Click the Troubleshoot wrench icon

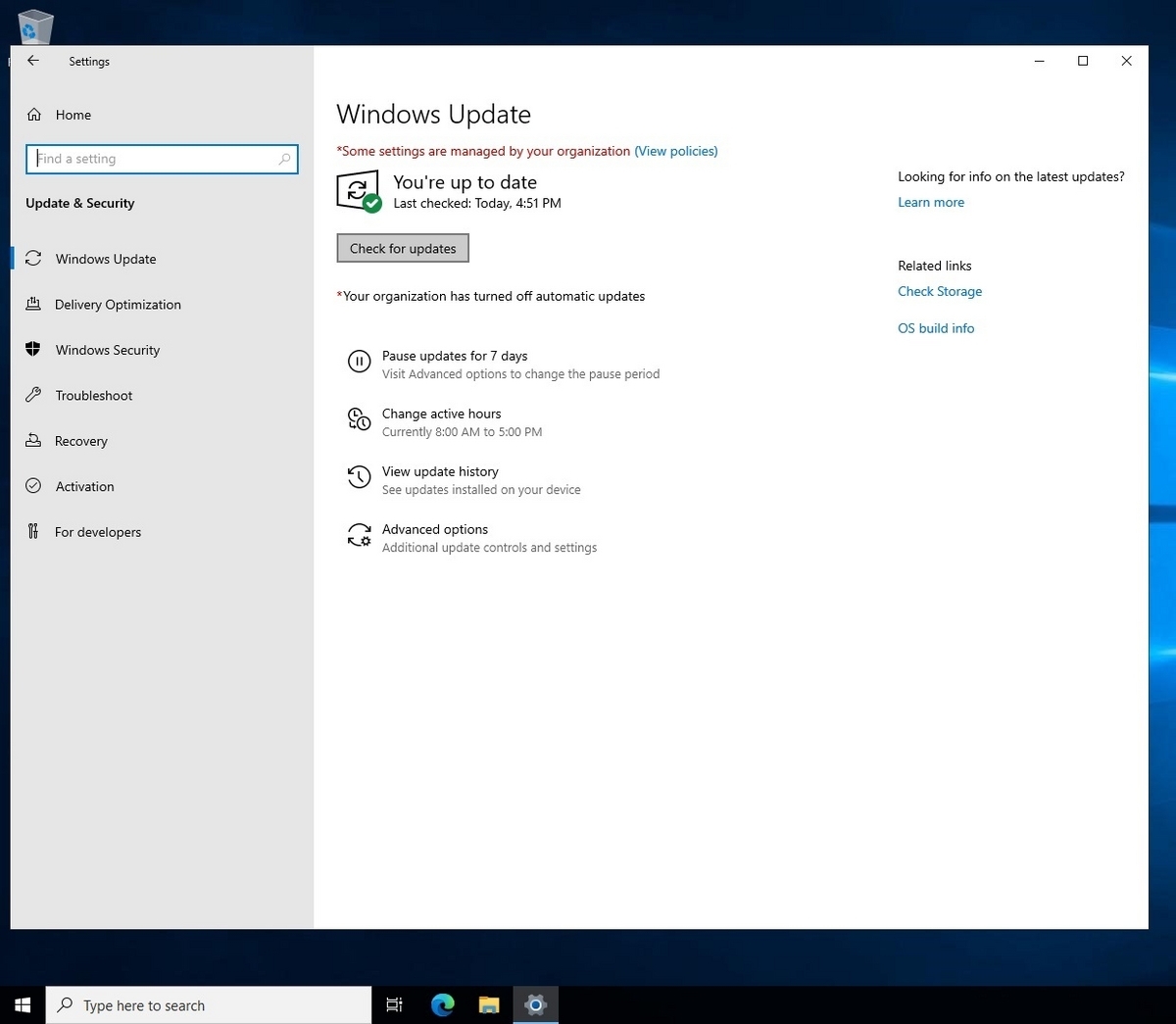click(33, 395)
